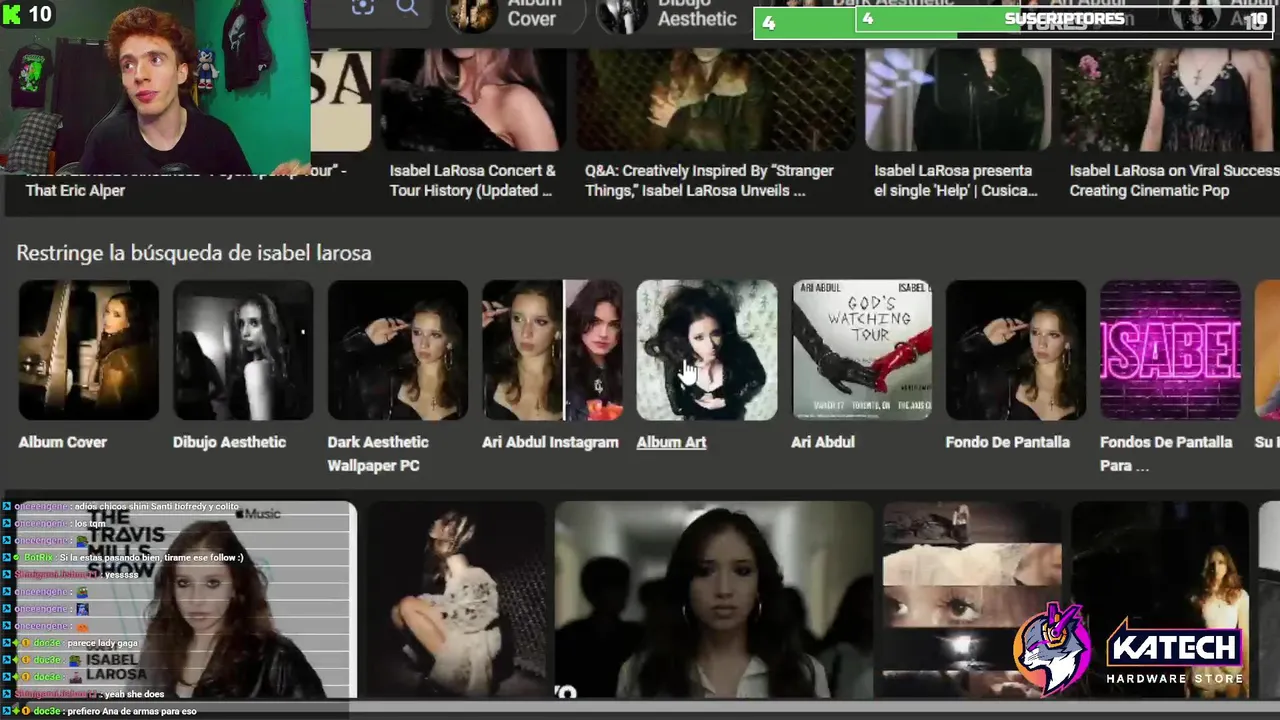Select Dibujo Aesthetic chip in top filter bar
Screen dimensions: 1280x720
pos(668,13)
